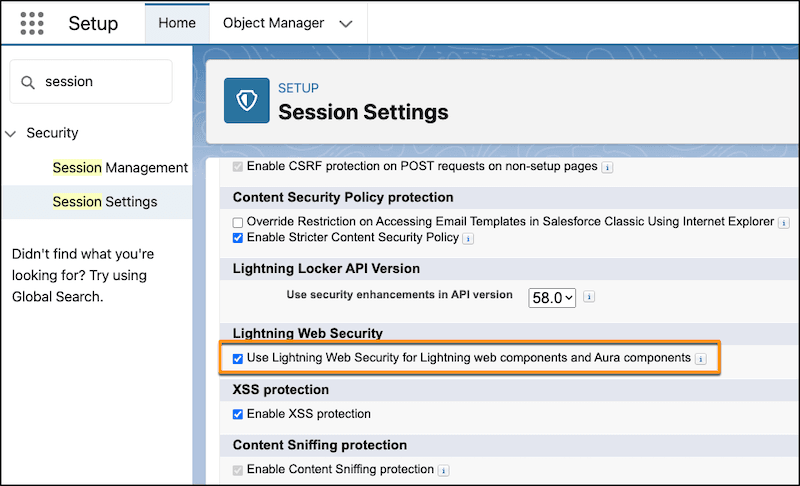The width and height of the screenshot is (800, 486).
Task: Expand the Object Manager tab chevron menu
Action: [x=346, y=23]
